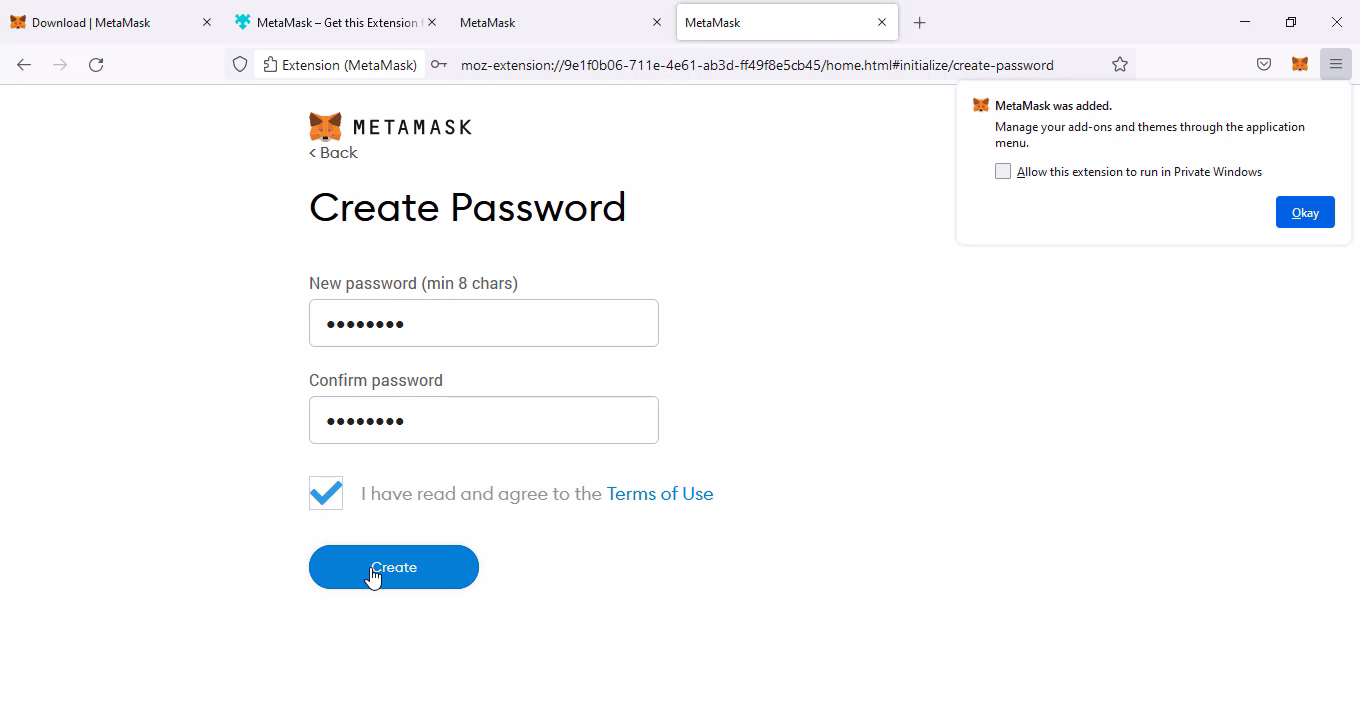Open a new tab with plus
The image size is (1360, 728).
pyautogui.click(x=920, y=22)
